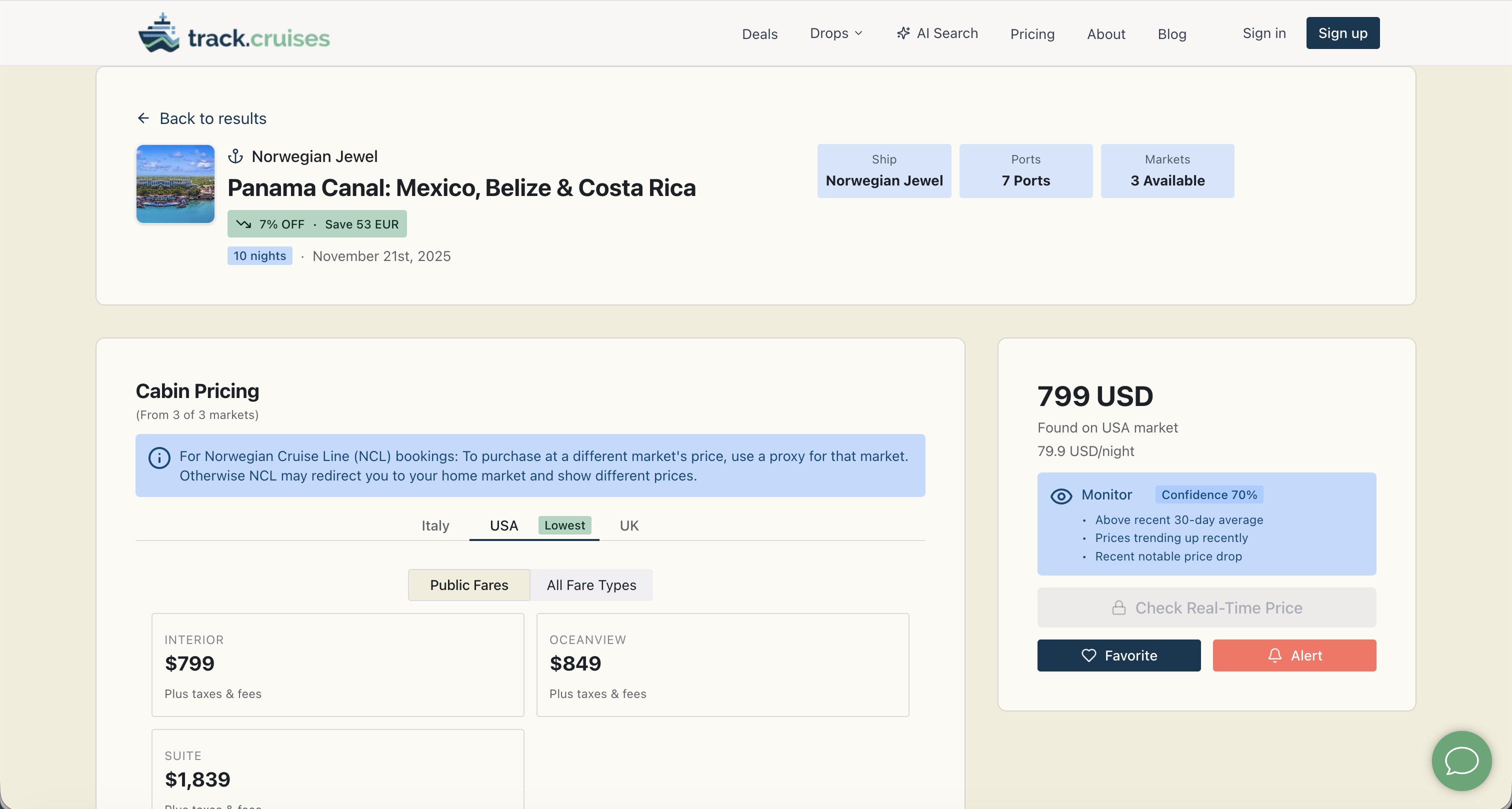The height and width of the screenshot is (809, 1512).
Task: Click the Sign up button
Action: point(1343,33)
